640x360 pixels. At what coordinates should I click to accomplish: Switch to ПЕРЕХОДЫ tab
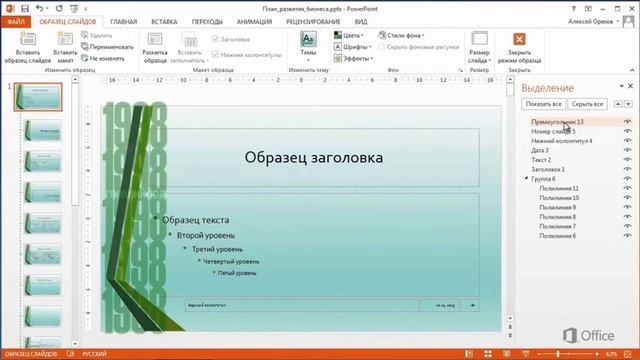(x=207, y=22)
